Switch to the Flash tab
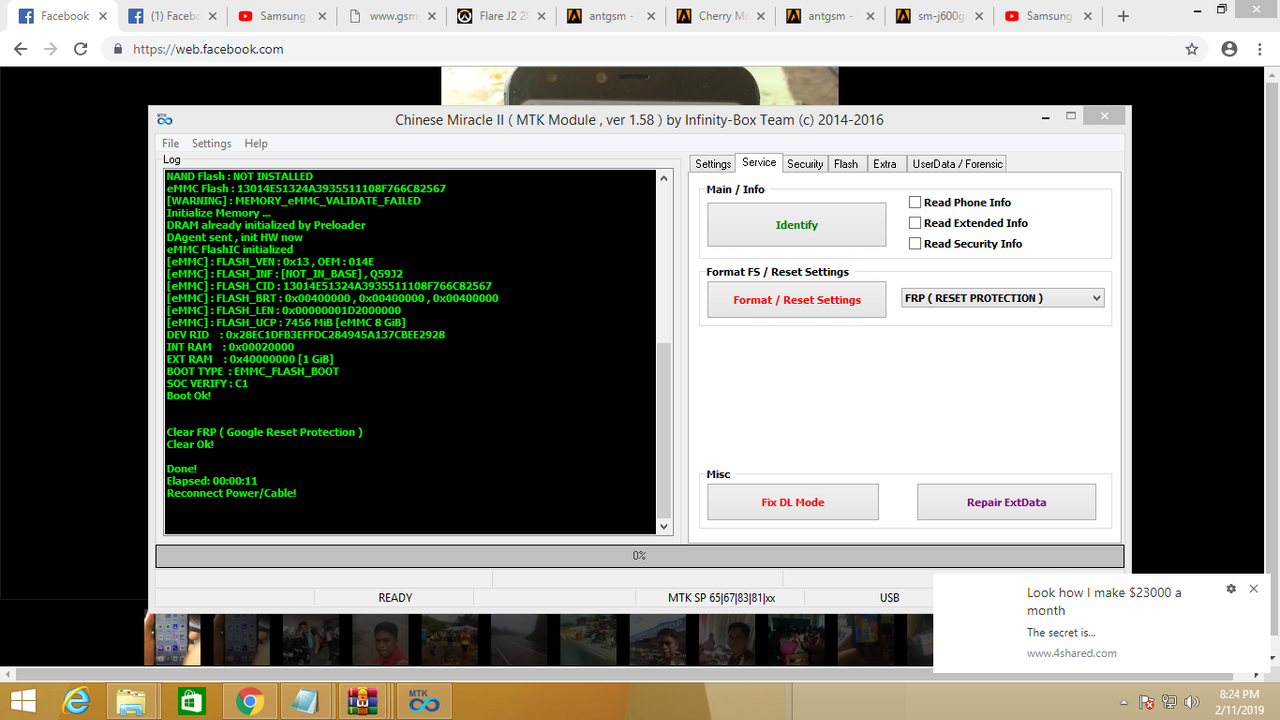The height and width of the screenshot is (720, 1280). click(x=846, y=164)
